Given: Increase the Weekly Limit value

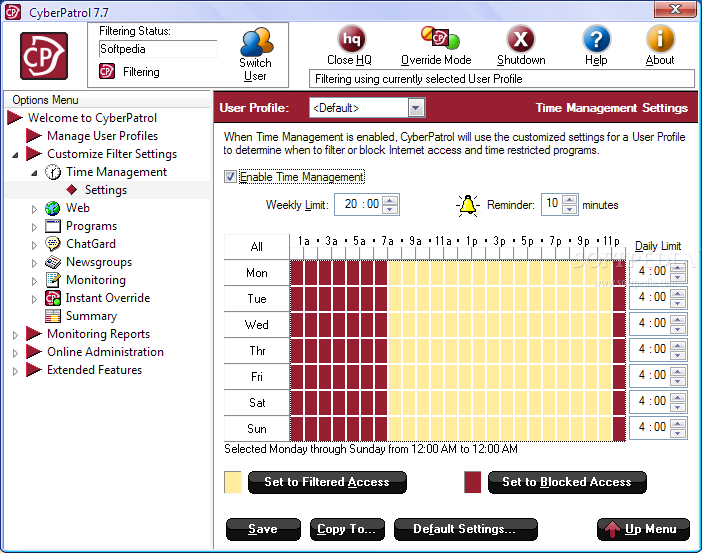Looking at the screenshot, I should (x=390, y=200).
